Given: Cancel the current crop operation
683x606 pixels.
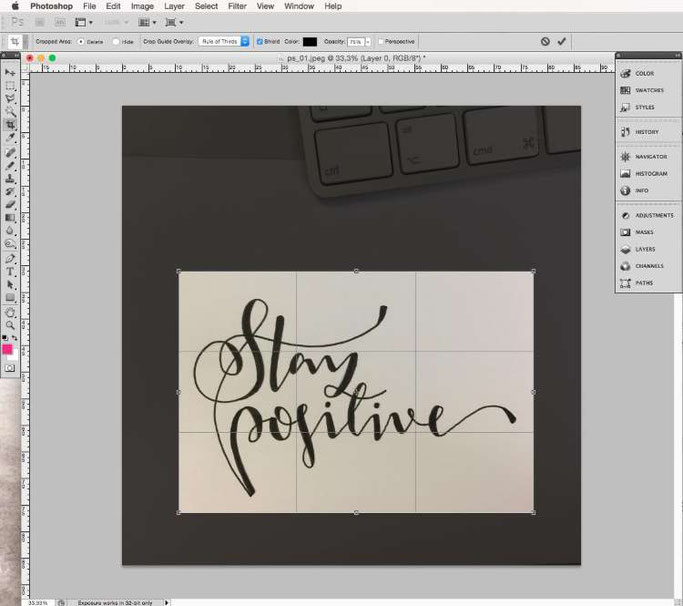Looking at the screenshot, I should pos(545,41).
